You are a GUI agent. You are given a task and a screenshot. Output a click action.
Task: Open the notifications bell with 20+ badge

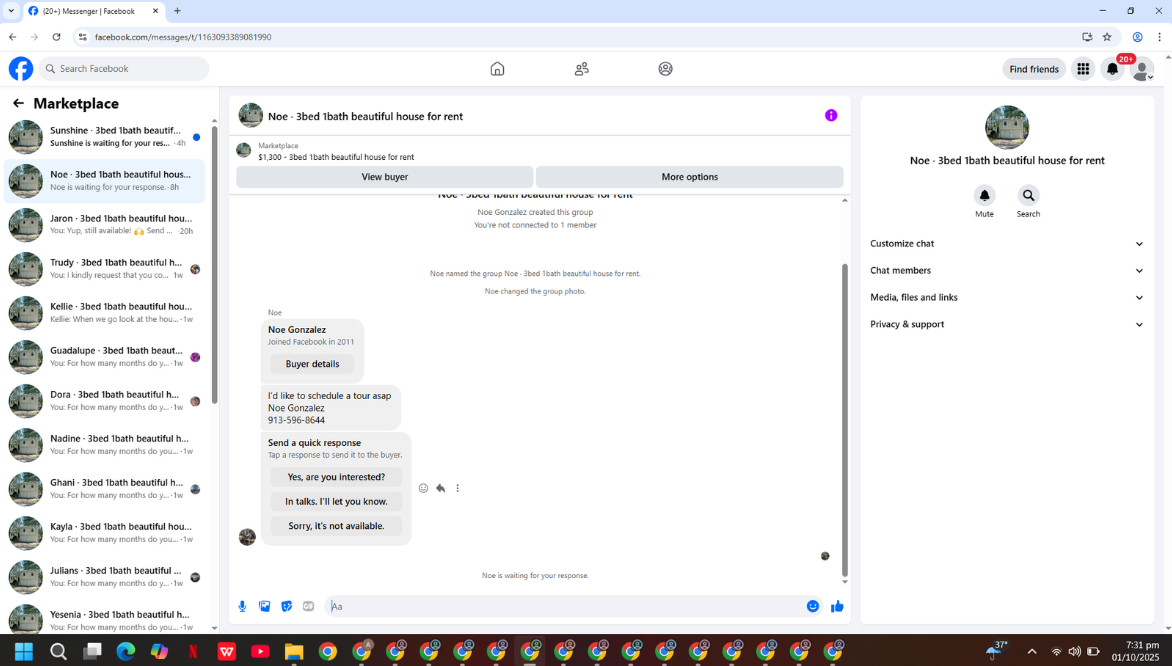1112,69
